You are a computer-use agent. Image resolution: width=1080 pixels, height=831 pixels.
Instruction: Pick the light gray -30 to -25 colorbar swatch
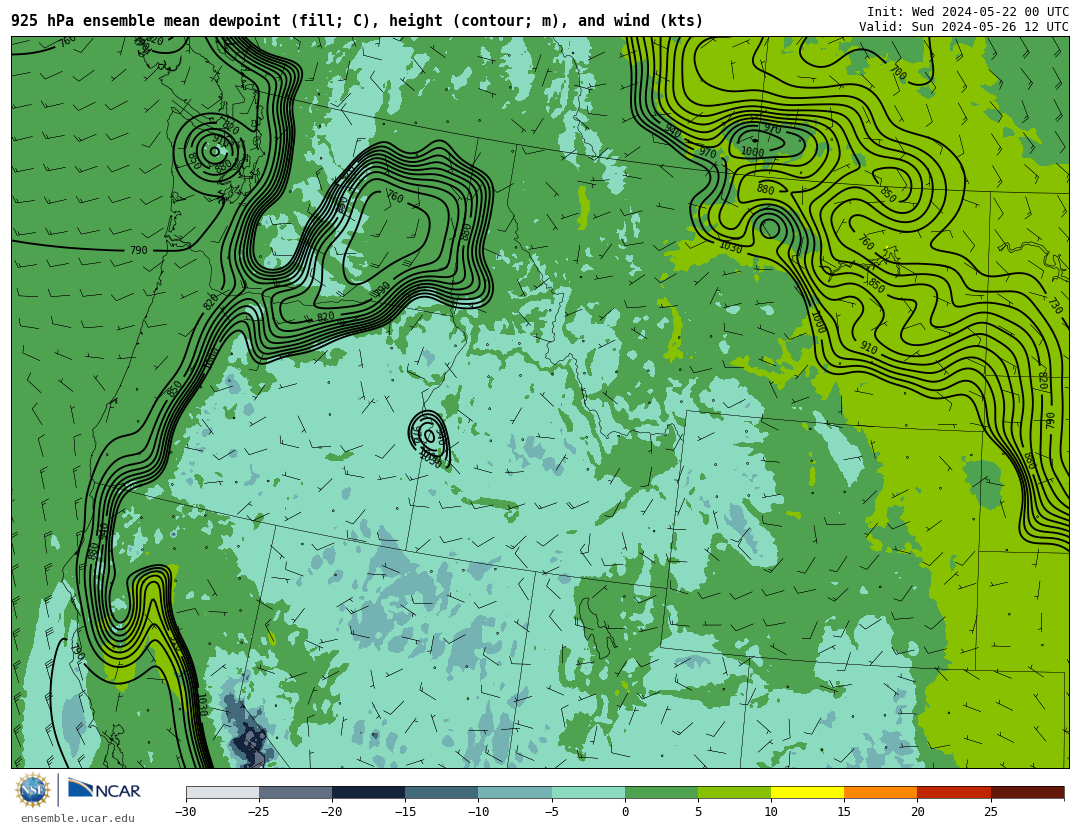coord(222,792)
